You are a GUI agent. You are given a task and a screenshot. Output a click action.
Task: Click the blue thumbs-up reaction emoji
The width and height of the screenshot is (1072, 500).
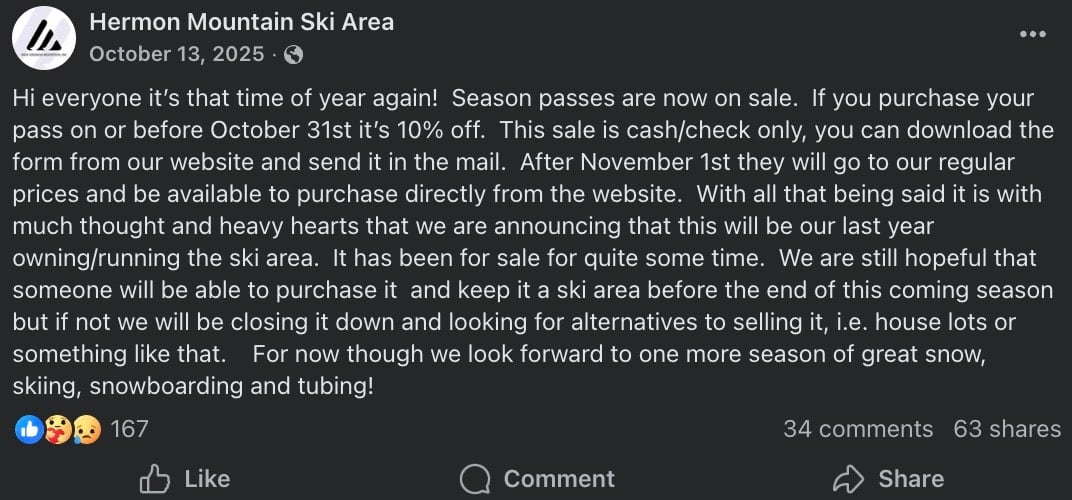(28, 430)
